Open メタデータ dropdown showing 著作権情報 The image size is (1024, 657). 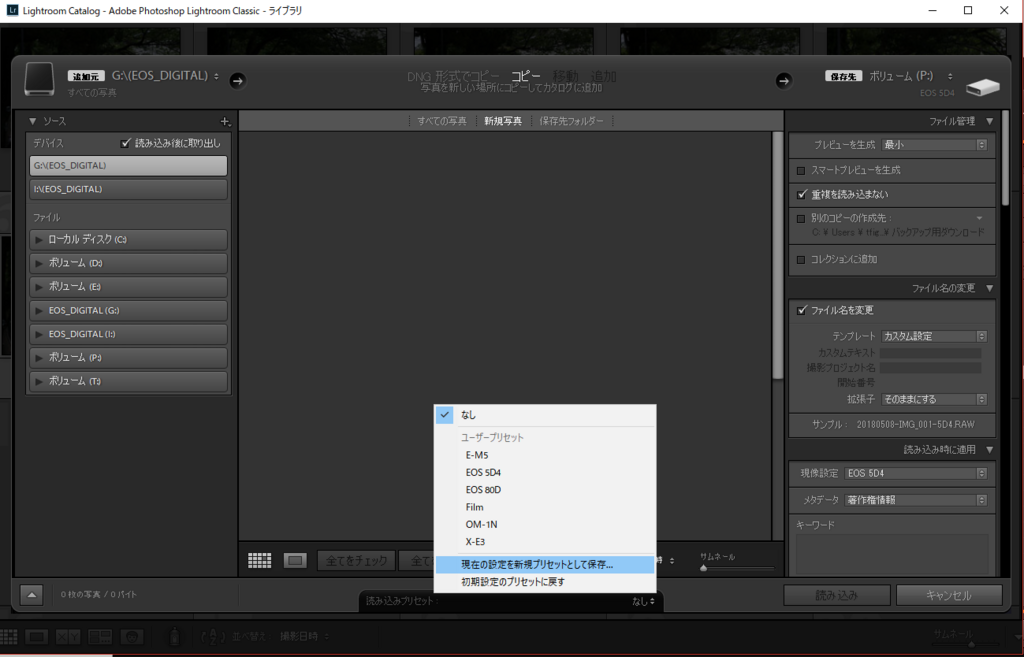(x=916, y=500)
